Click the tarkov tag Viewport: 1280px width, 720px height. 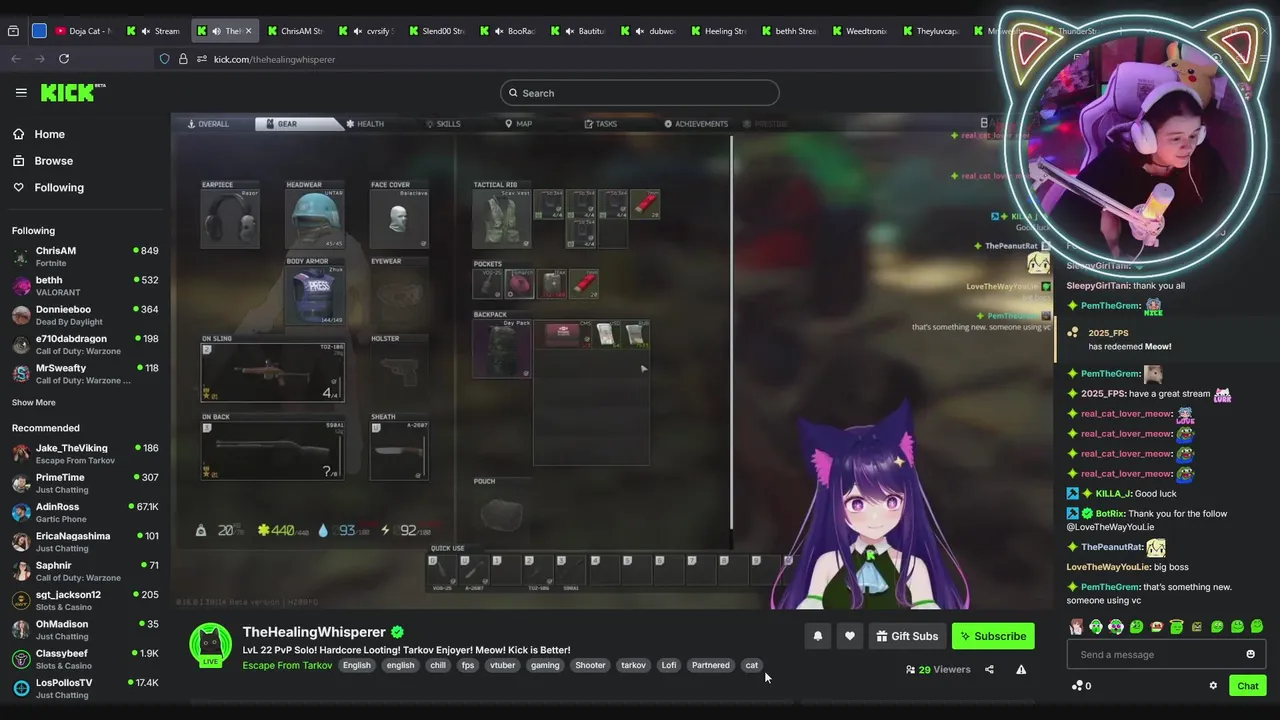[633, 665]
